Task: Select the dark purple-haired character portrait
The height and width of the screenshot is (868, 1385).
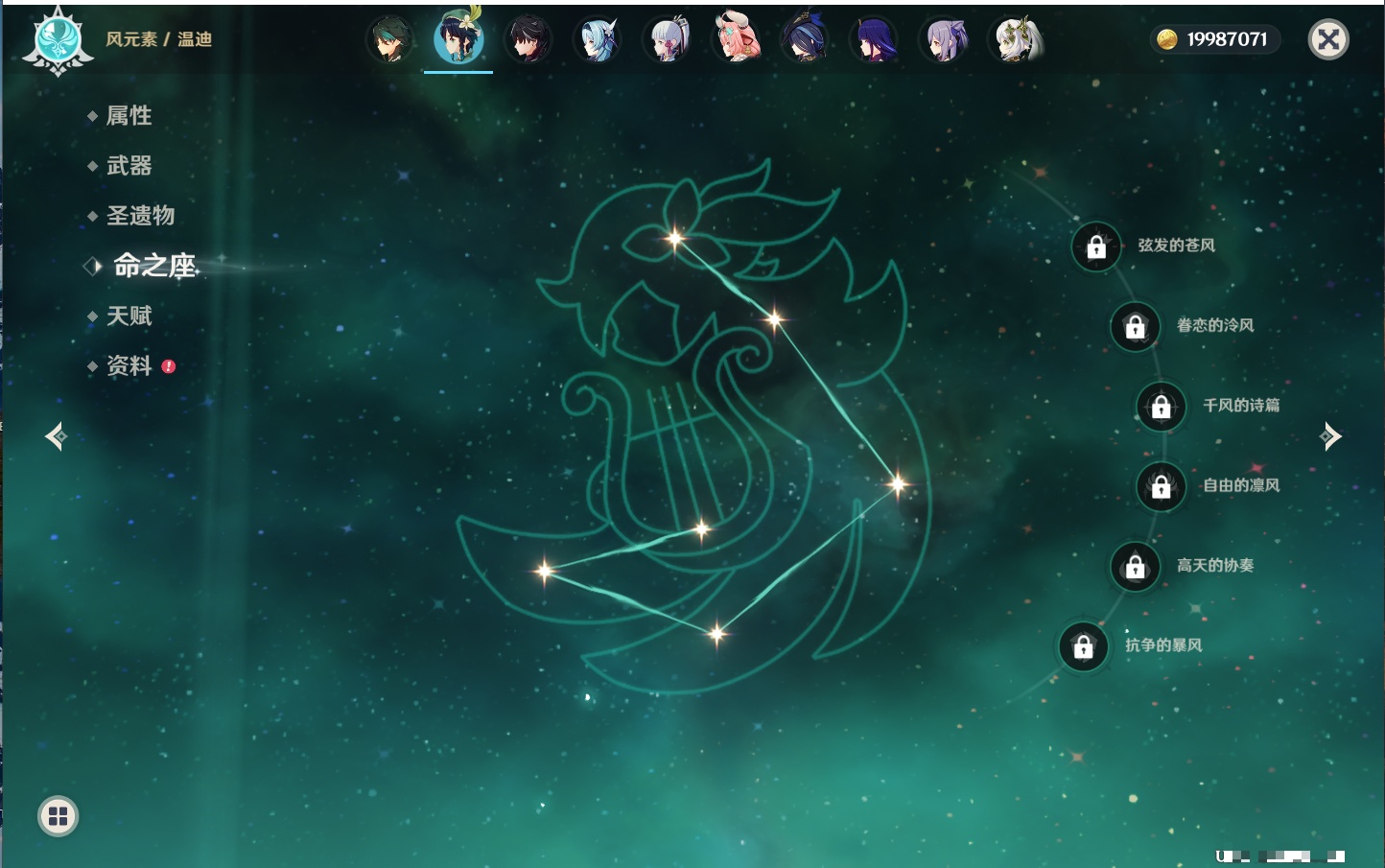Action: pyautogui.click(x=875, y=40)
